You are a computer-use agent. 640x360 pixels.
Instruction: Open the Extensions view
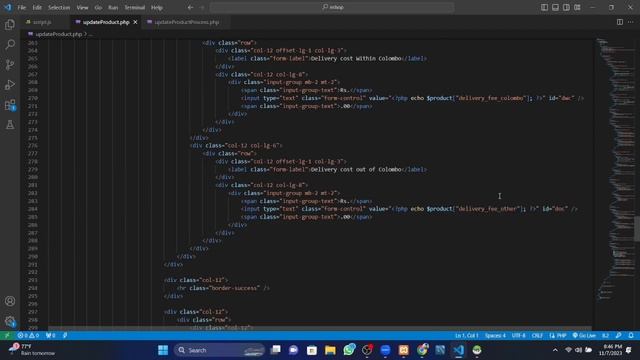(10, 105)
